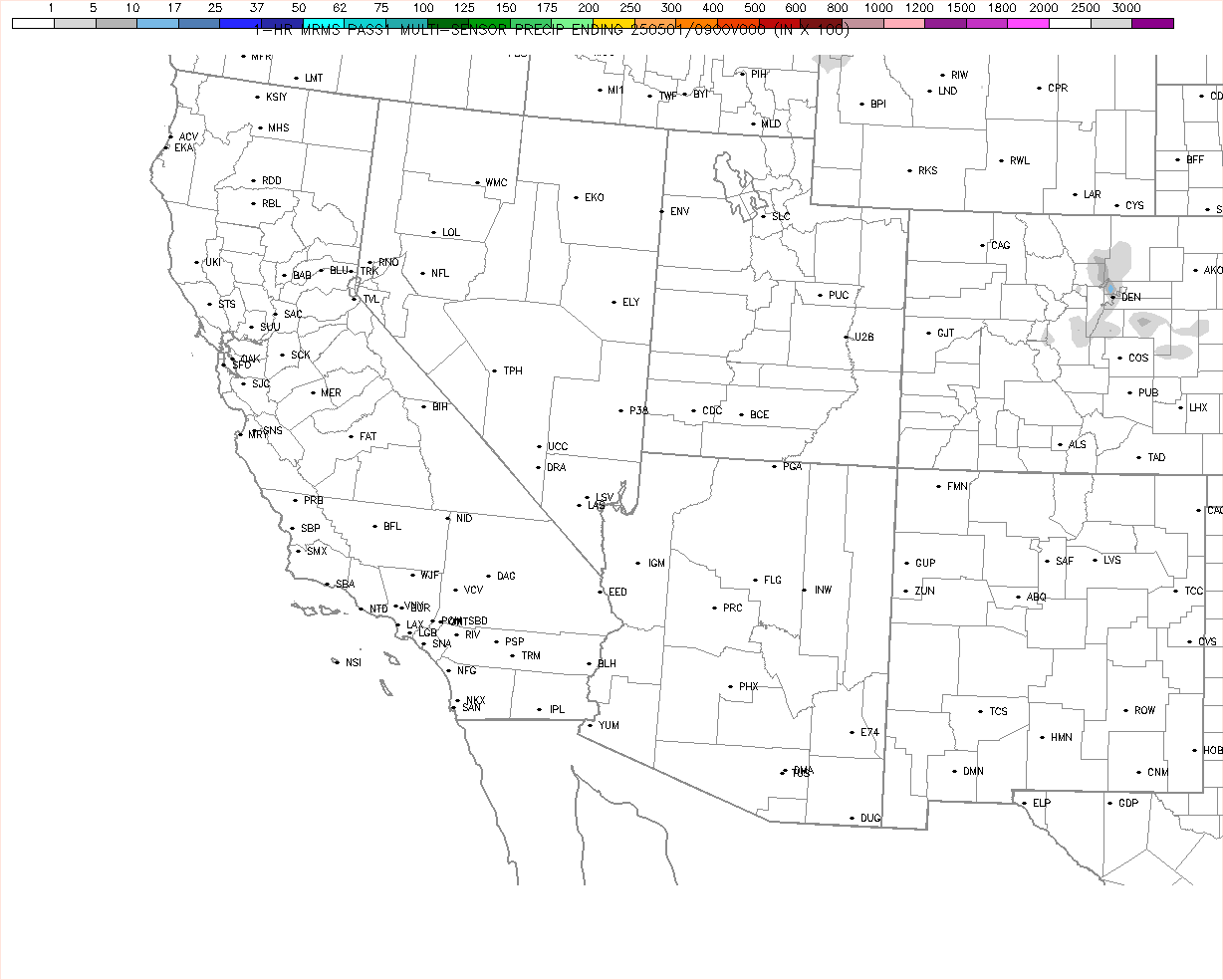Click the PGA station label
The width and height of the screenshot is (1223, 980).
pos(793,467)
